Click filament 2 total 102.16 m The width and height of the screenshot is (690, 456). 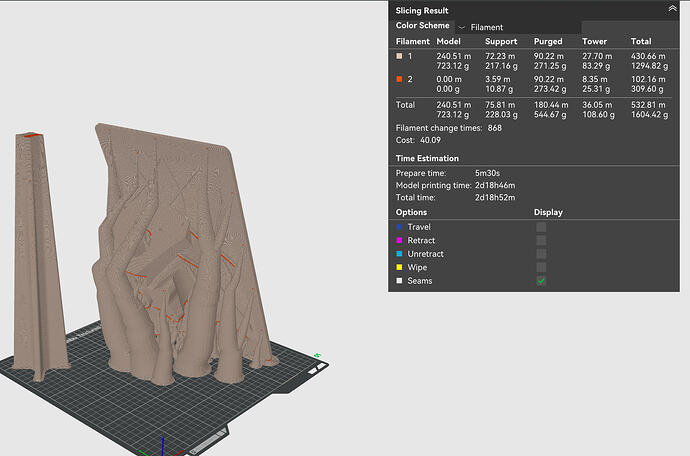click(648, 80)
